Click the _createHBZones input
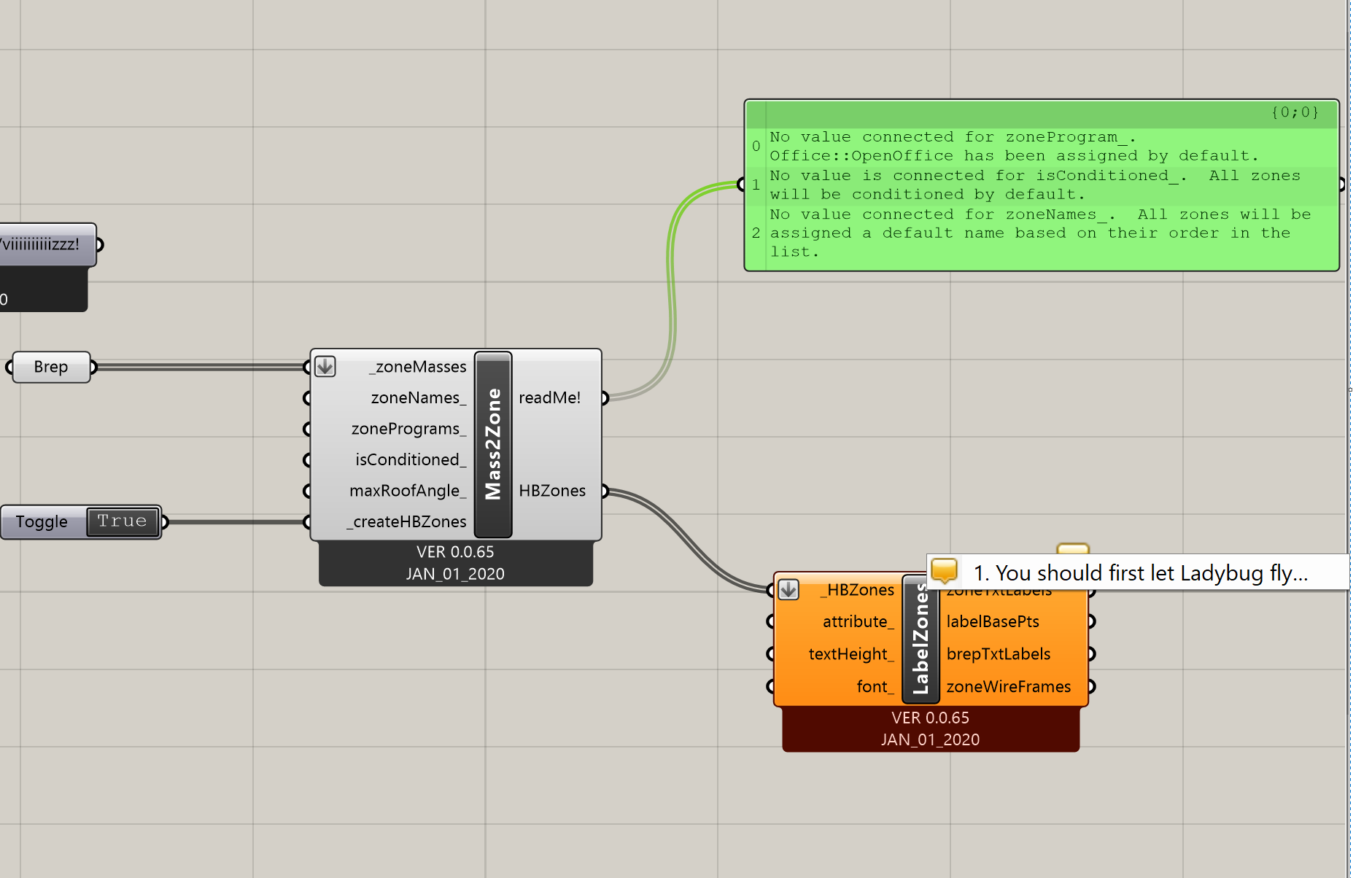Viewport: 1372px width, 878px height. [x=406, y=521]
